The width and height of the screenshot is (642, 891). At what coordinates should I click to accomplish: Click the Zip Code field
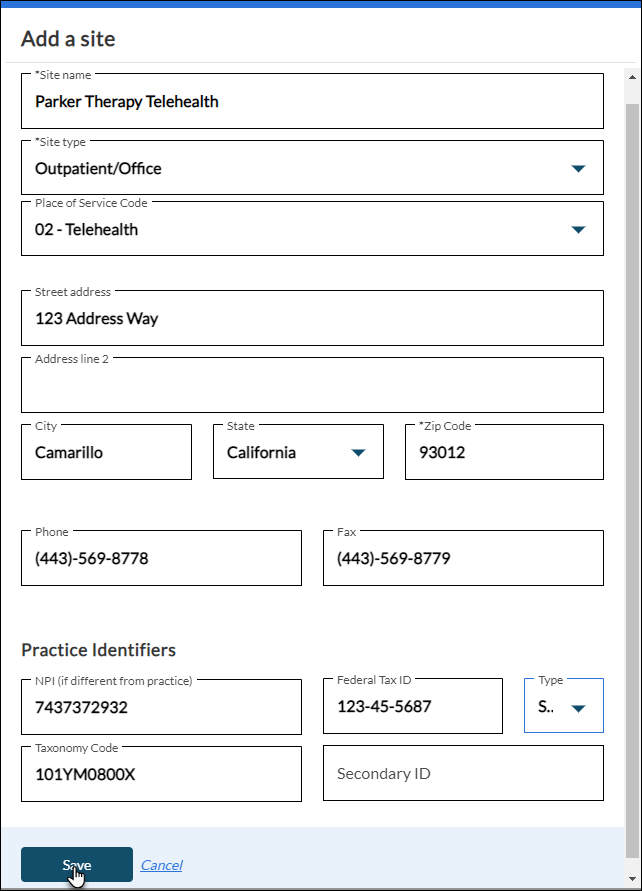tap(504, 453)
